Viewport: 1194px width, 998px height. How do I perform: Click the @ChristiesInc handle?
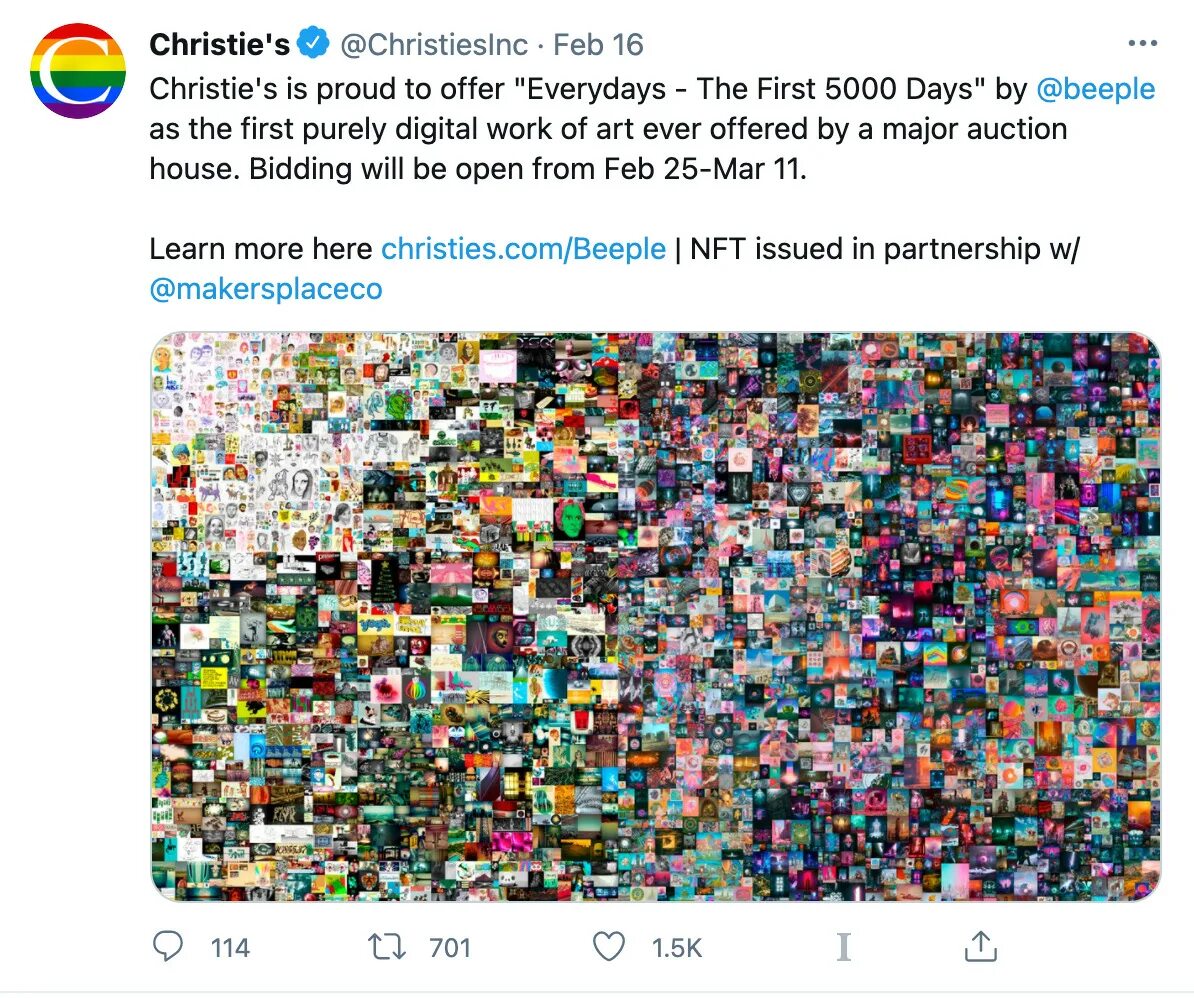pyautogui.click(x=433, y=45)
